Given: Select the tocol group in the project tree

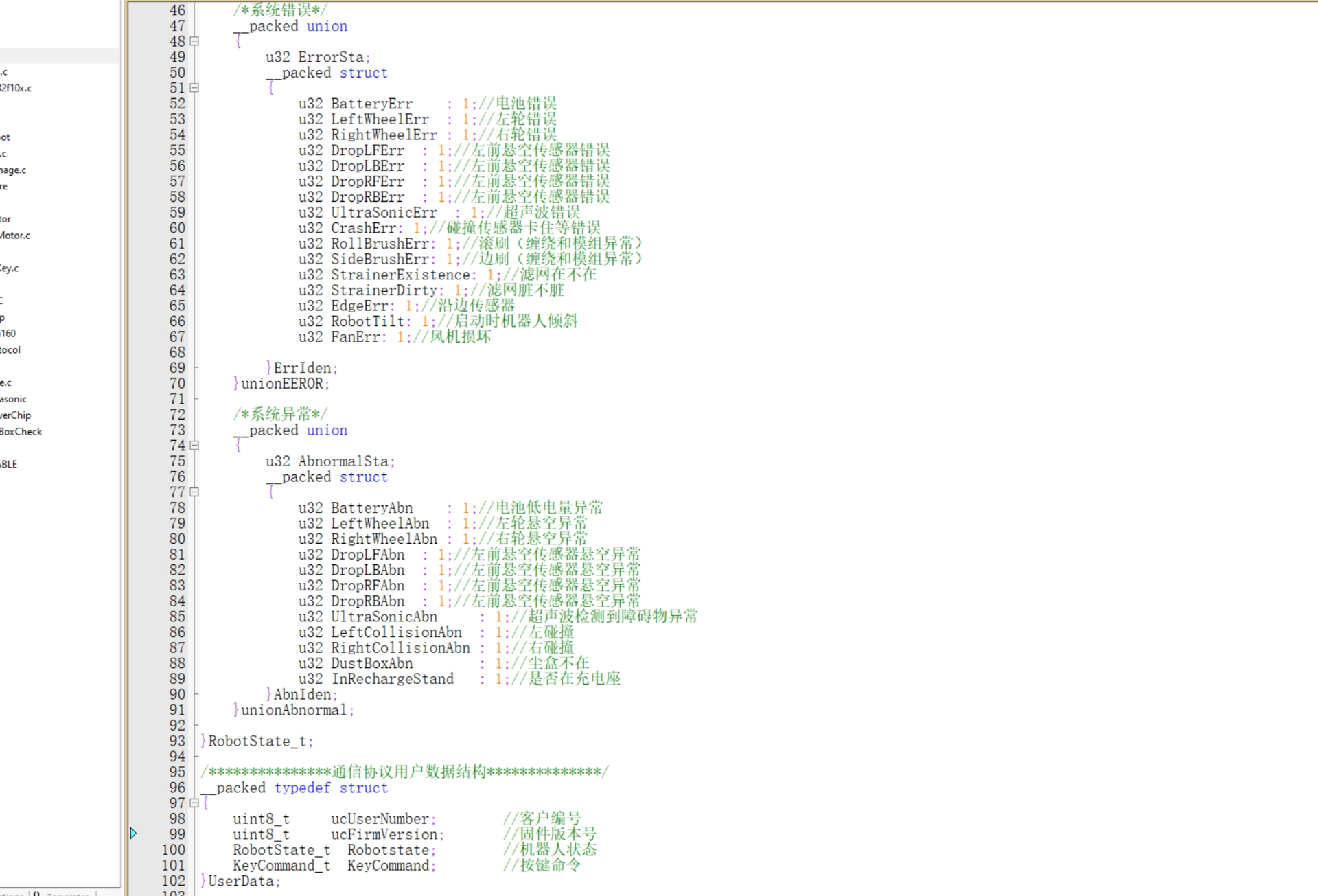Looking at the screenshot, I should click(x=10, y=350).
